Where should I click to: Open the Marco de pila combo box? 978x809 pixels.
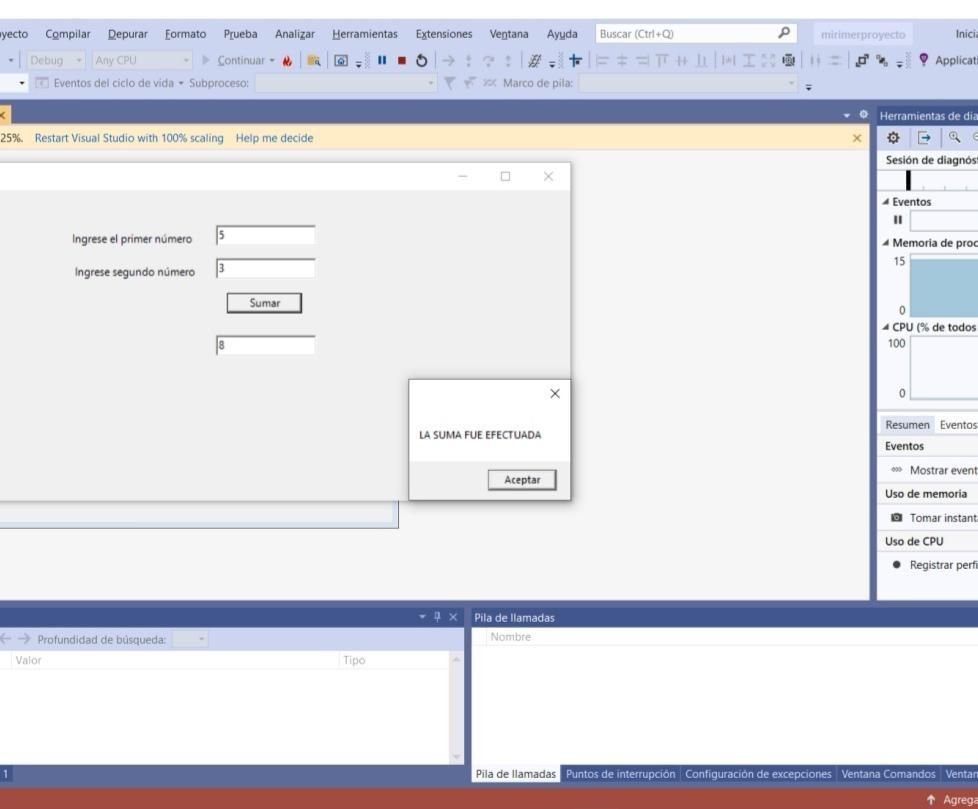tap(688, 83)
